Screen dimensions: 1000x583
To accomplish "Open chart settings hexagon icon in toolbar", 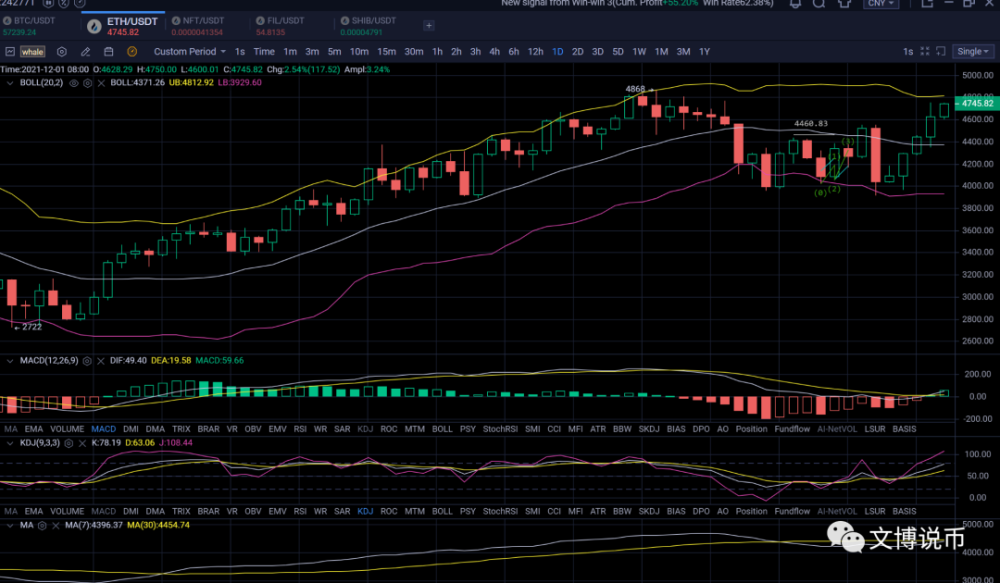I will (x=62, y=52).
